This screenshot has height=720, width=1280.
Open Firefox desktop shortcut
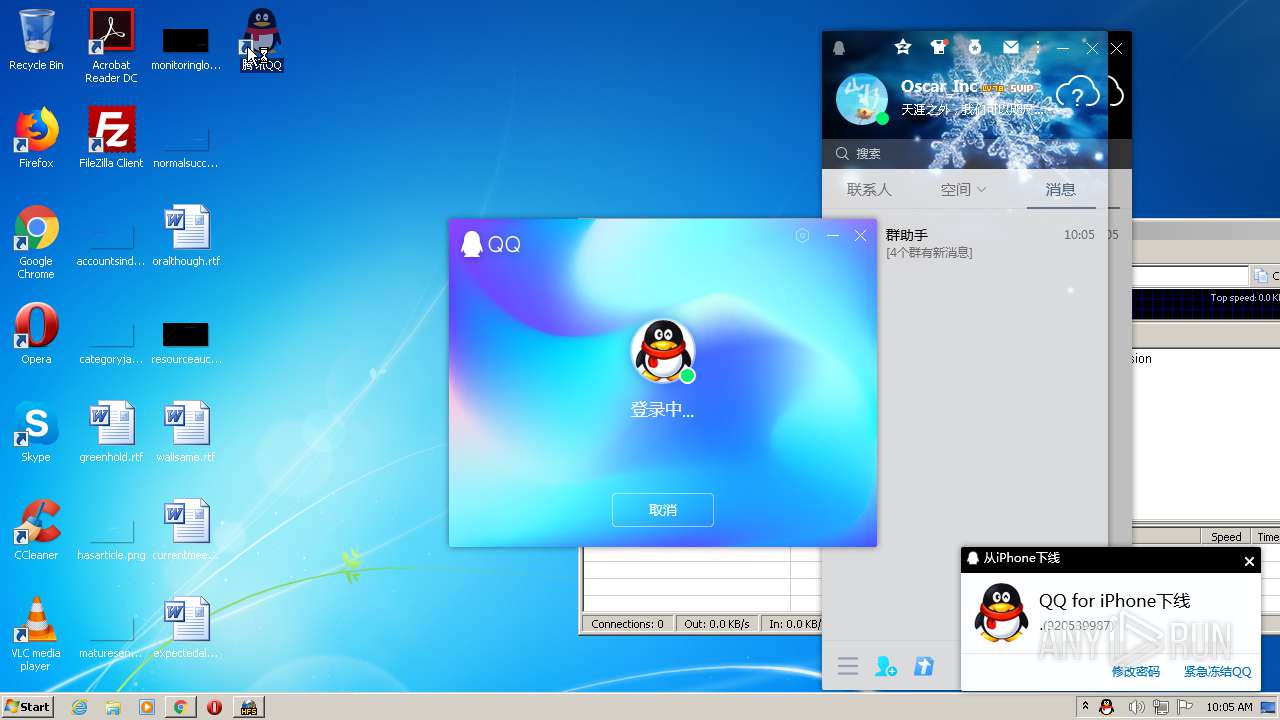pos(36,138)
